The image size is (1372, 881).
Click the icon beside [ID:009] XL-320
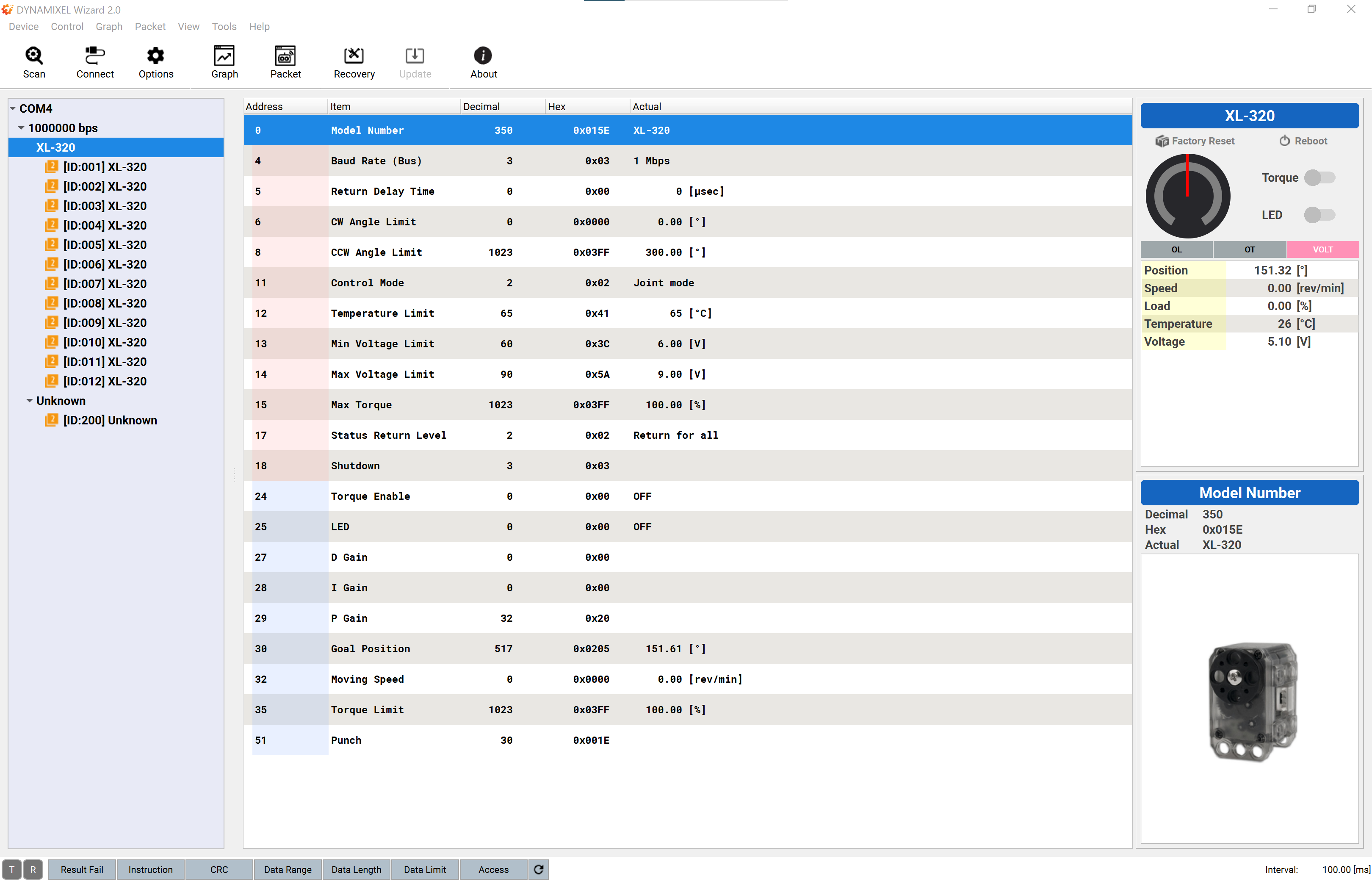tap(52, 322)
